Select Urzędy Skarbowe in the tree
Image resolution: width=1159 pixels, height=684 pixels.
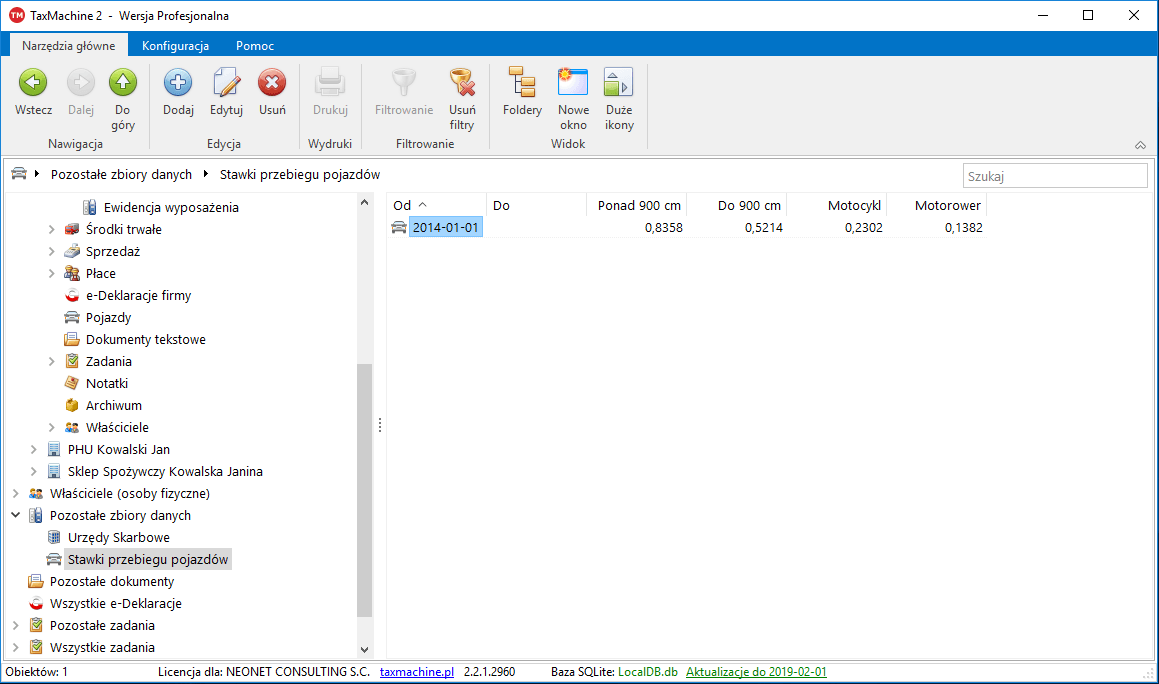pyautogui.click(x=118, y=538)
